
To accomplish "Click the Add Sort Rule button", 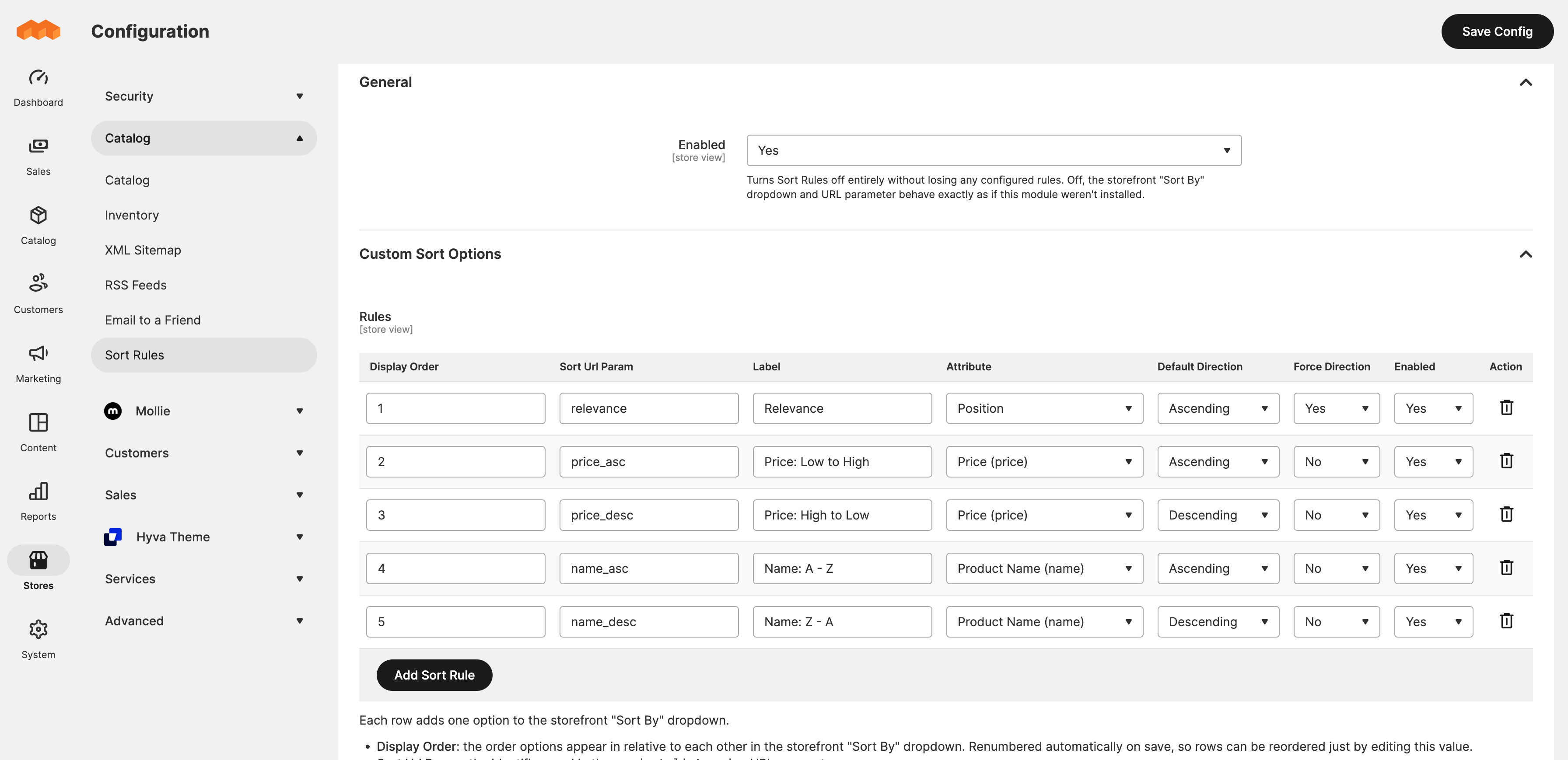I will pos(434,675).
